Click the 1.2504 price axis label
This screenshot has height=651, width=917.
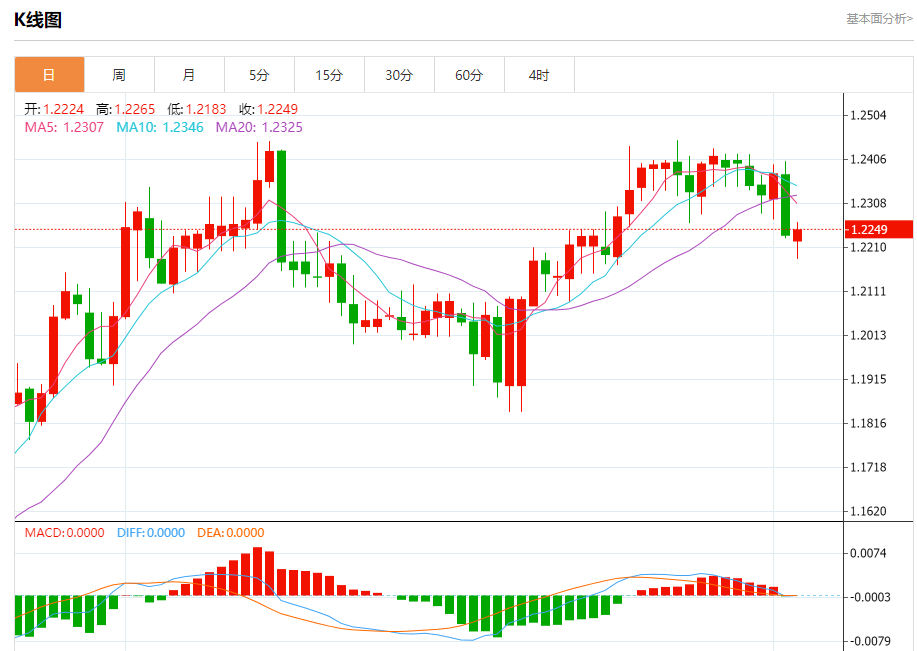(868, 115)
